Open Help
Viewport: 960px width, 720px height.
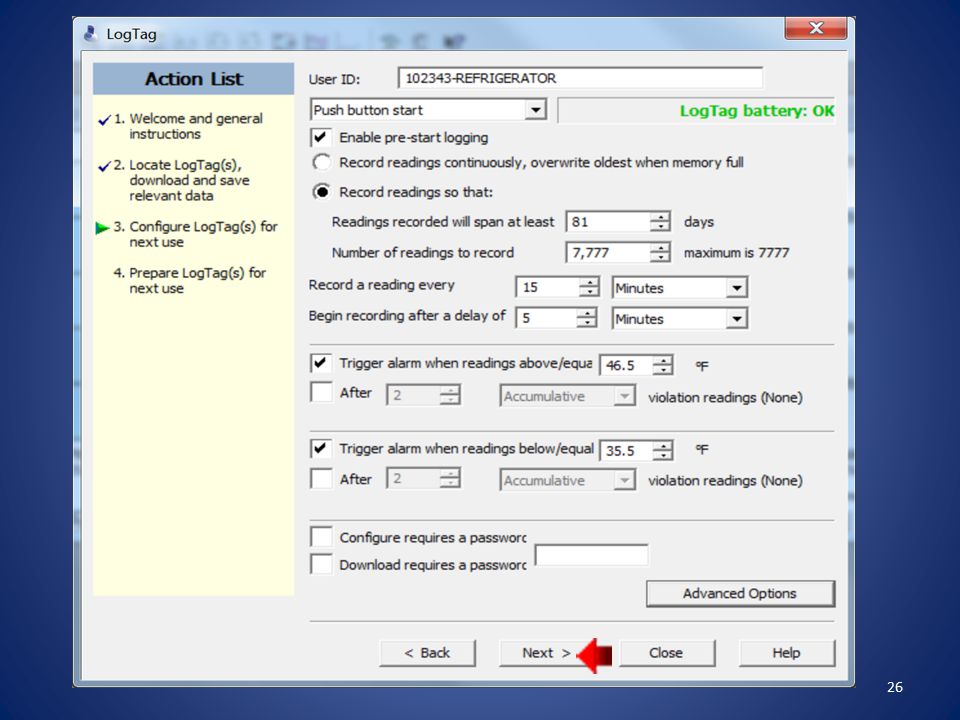tap(786, 653)
